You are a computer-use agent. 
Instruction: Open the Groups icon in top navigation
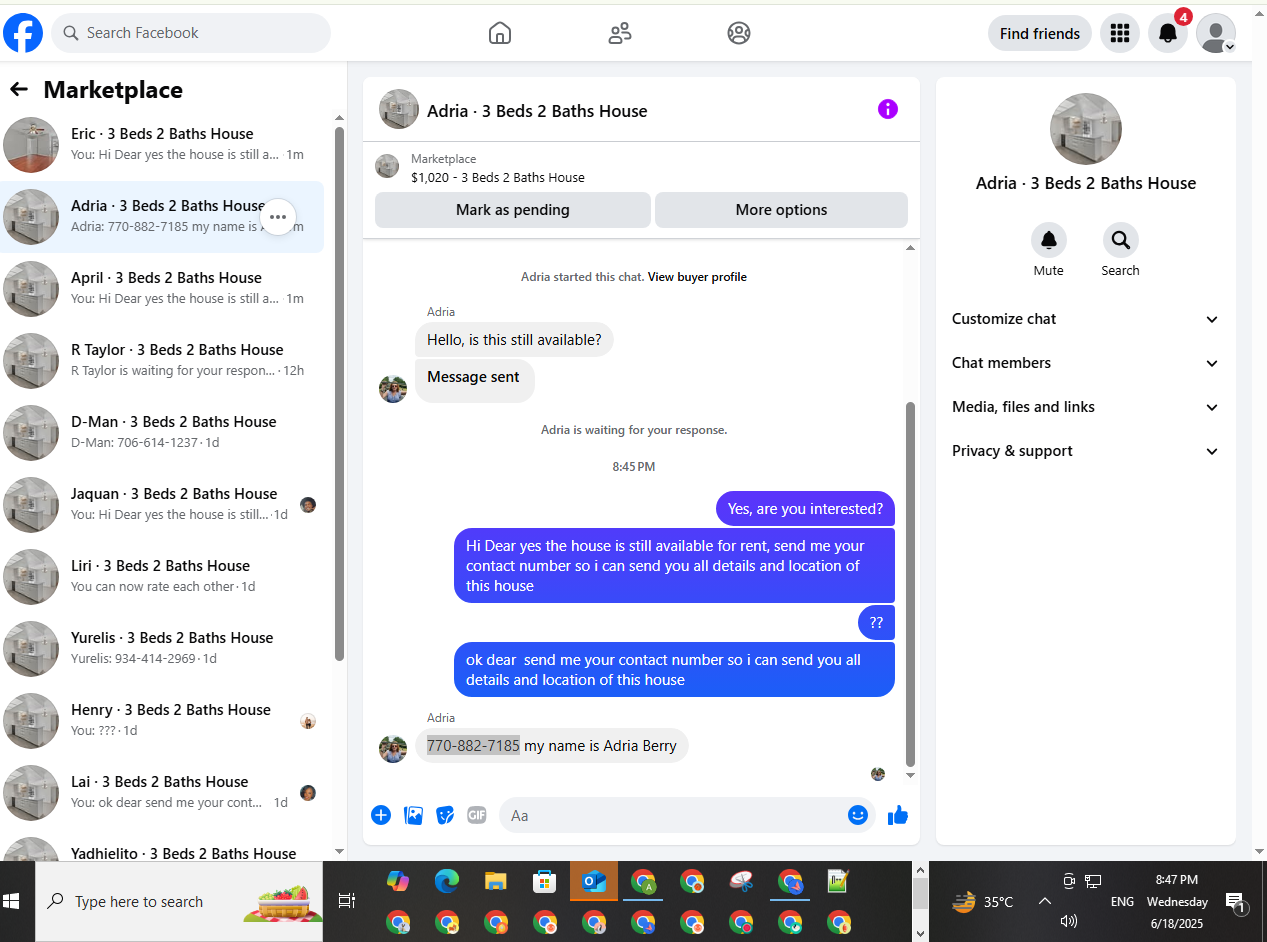tap(739, 33)
